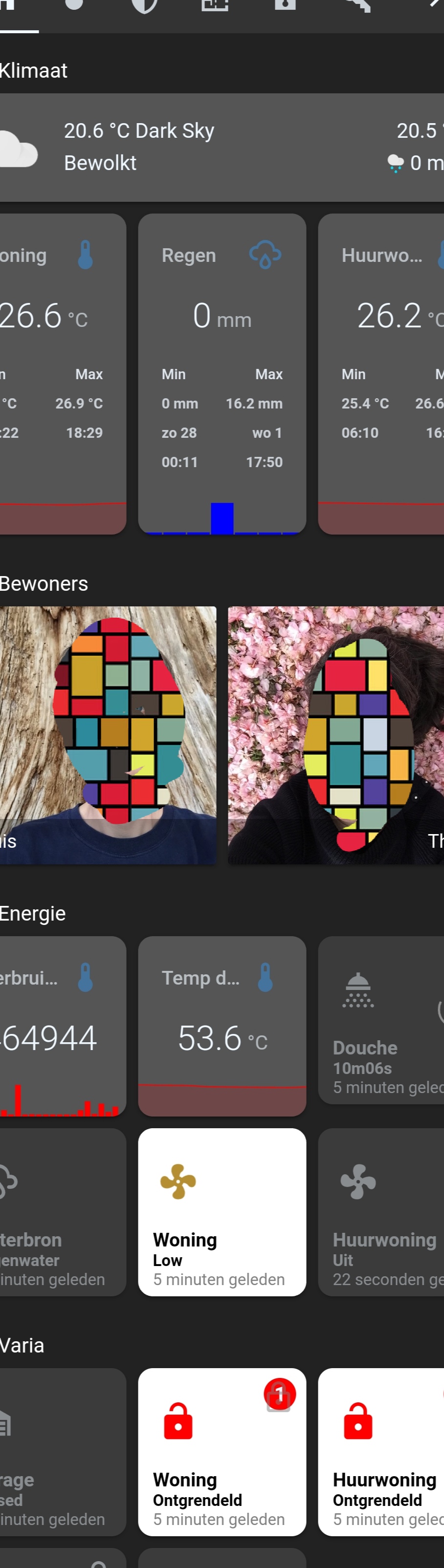
Task: Click the rain cloud icon on Regen card
Action: (265, 255)
